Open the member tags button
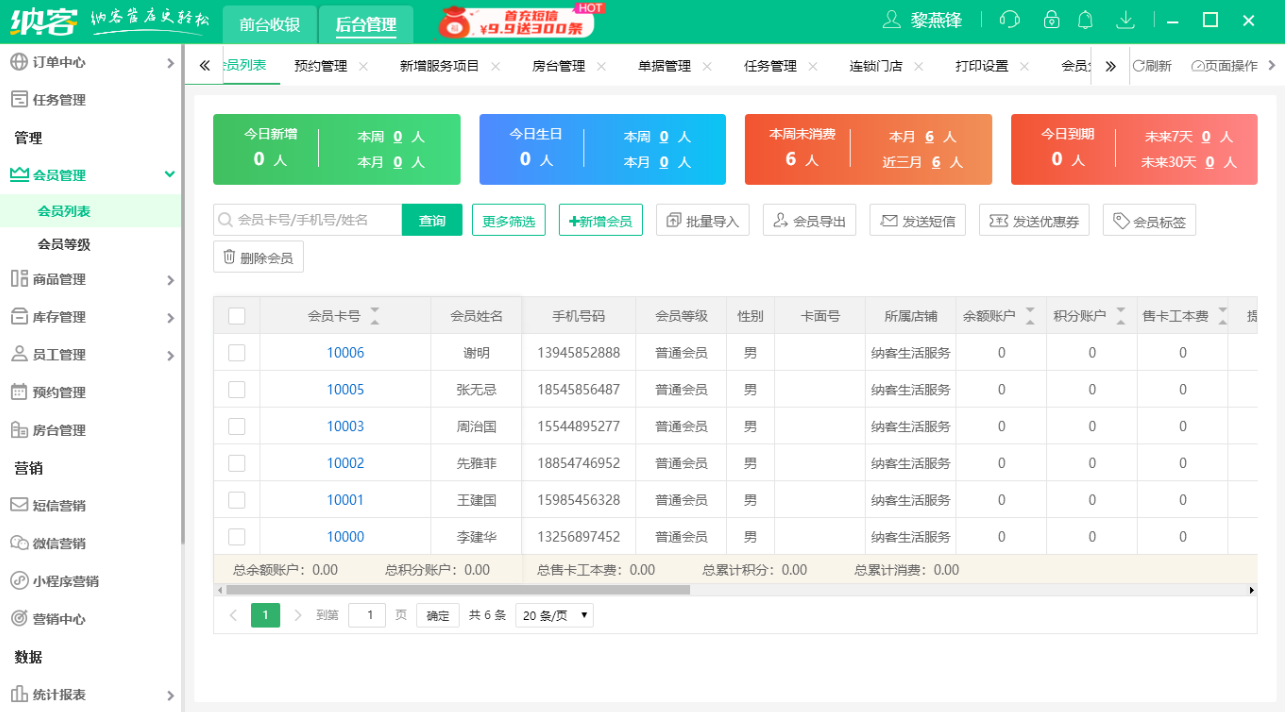The height and width of the screenshot is (712, 1285). pyautogui.click(x=1149, y=221)
